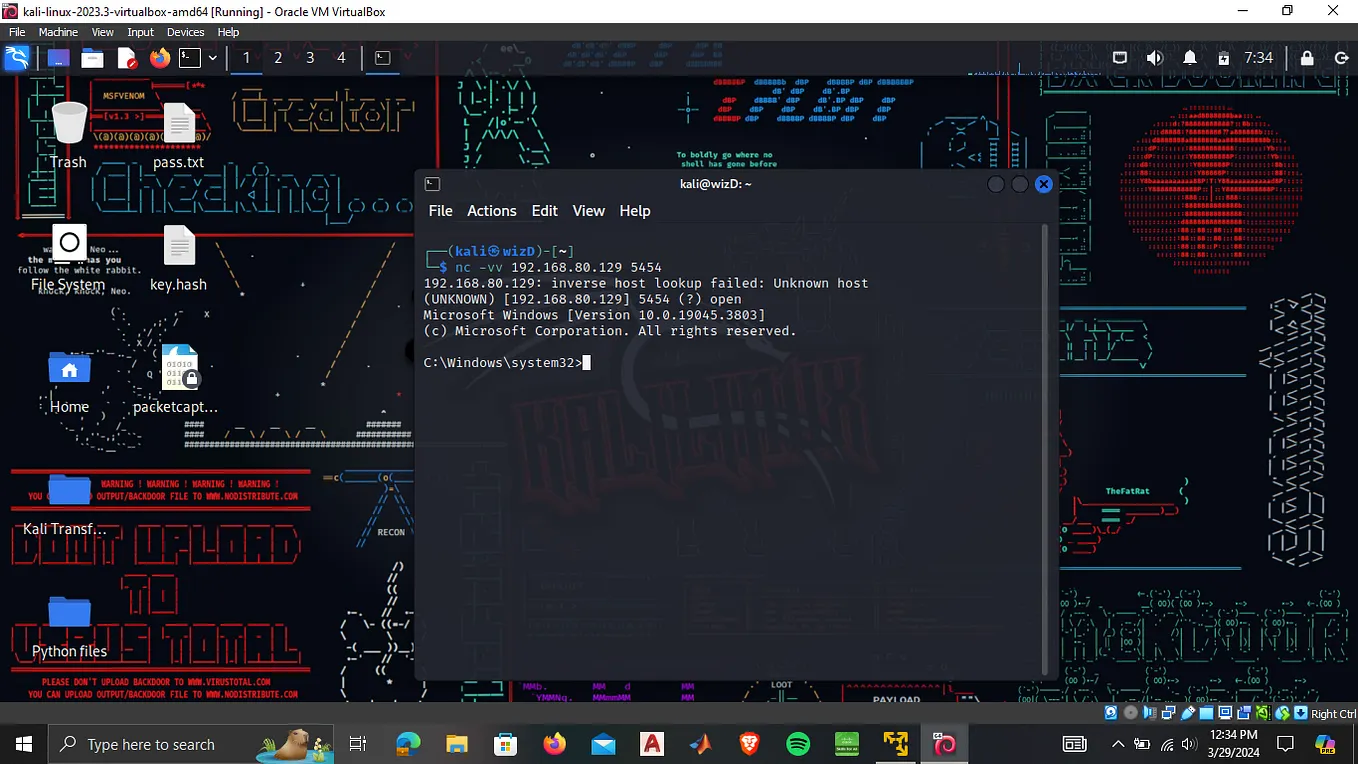The image size is (1358, 764).
Task: Open the Devices menu in VirtualBox
Action: 185,31
